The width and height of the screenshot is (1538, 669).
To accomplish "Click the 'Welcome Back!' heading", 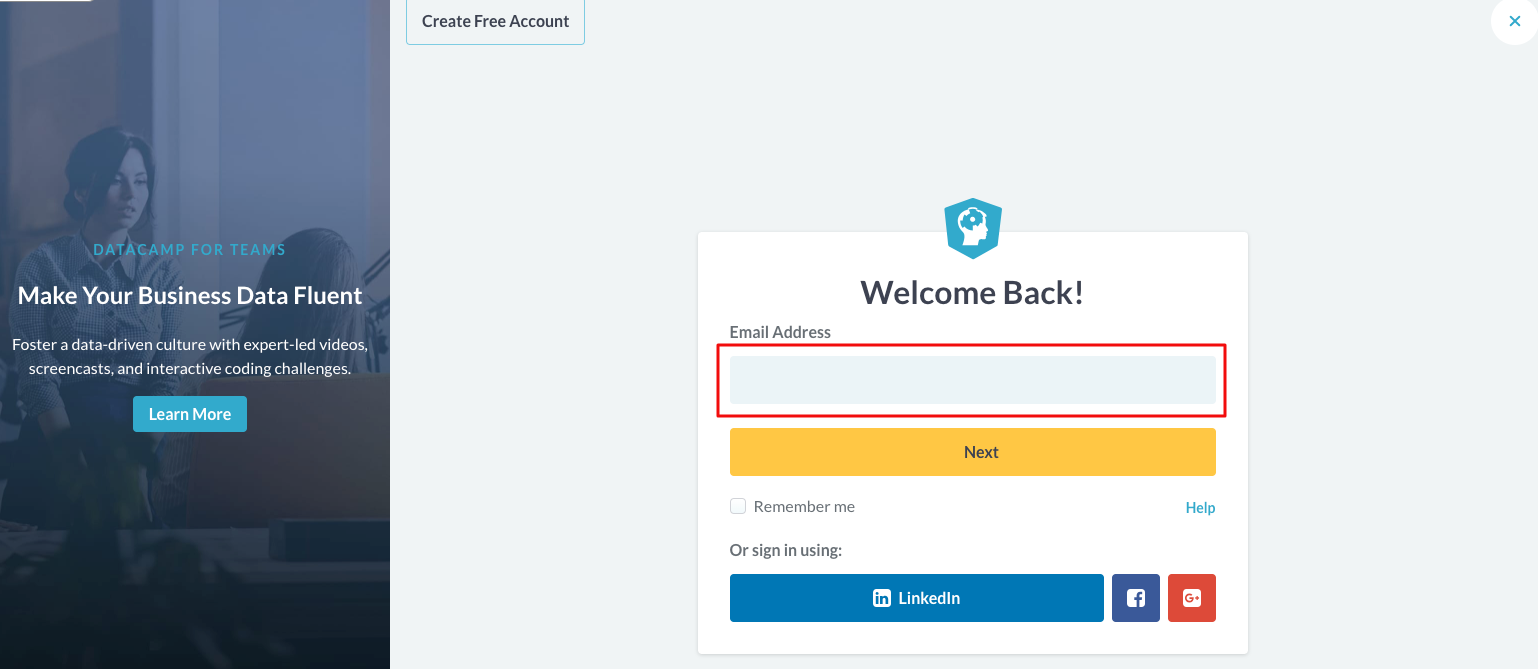I will click(x=972, y=292).
